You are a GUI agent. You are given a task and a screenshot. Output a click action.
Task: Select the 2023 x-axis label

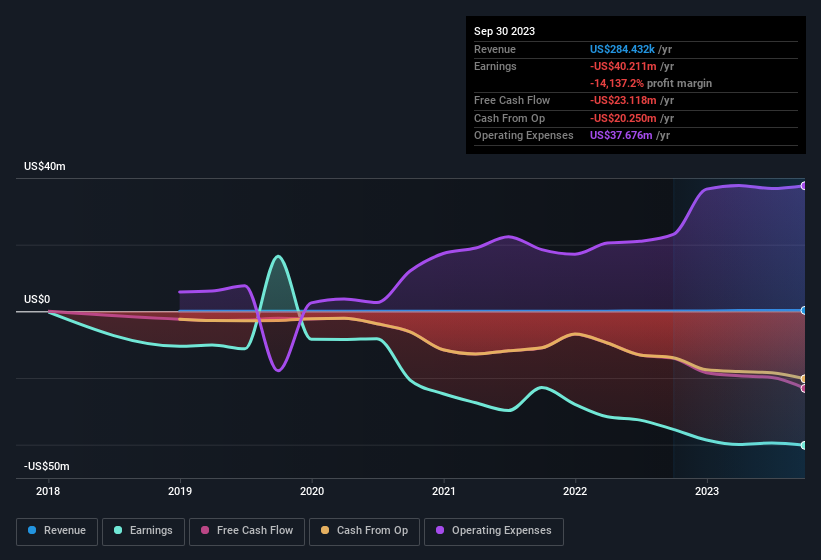[707, 491]
